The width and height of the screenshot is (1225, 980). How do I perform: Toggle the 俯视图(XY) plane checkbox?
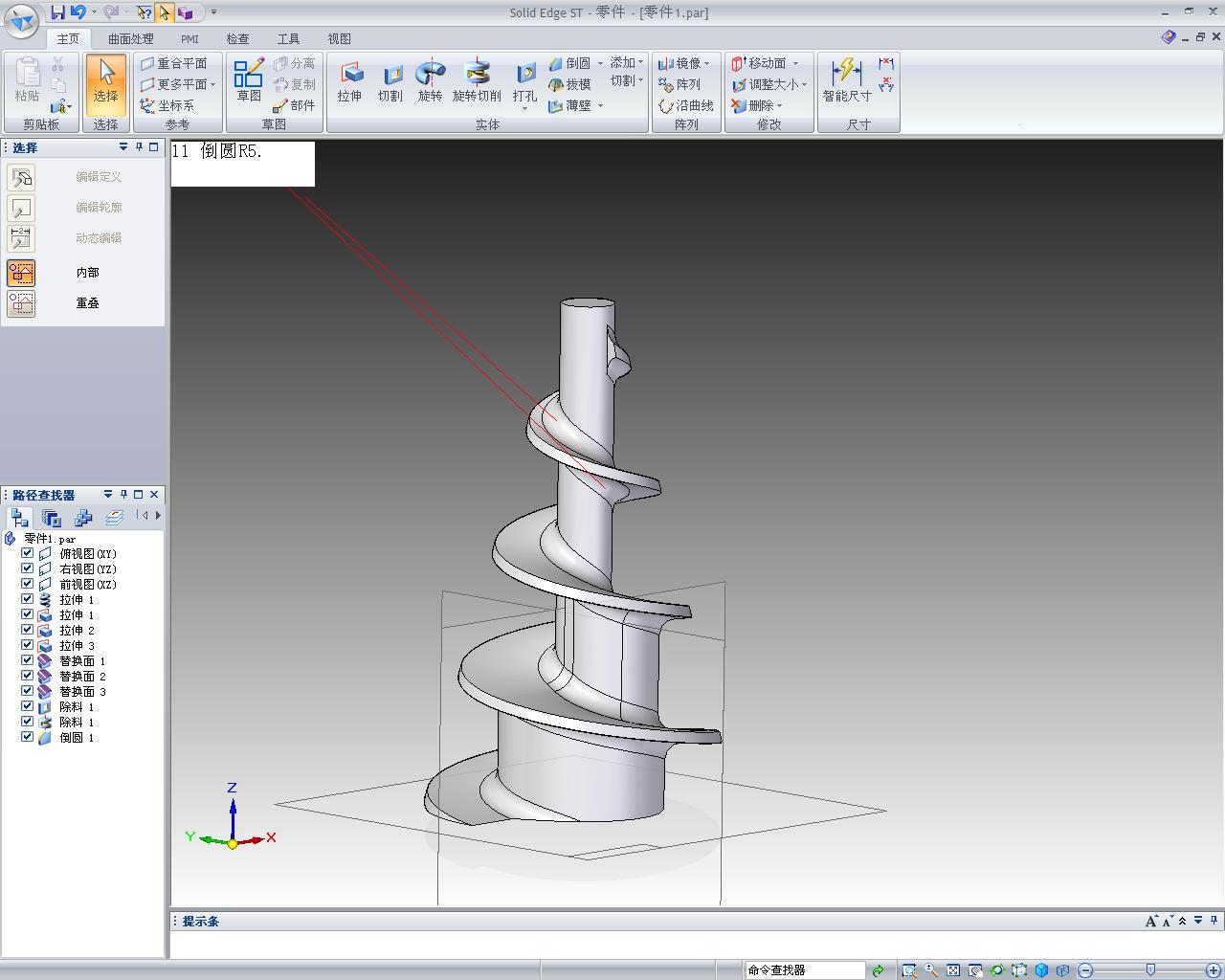[x=27, y=553]
